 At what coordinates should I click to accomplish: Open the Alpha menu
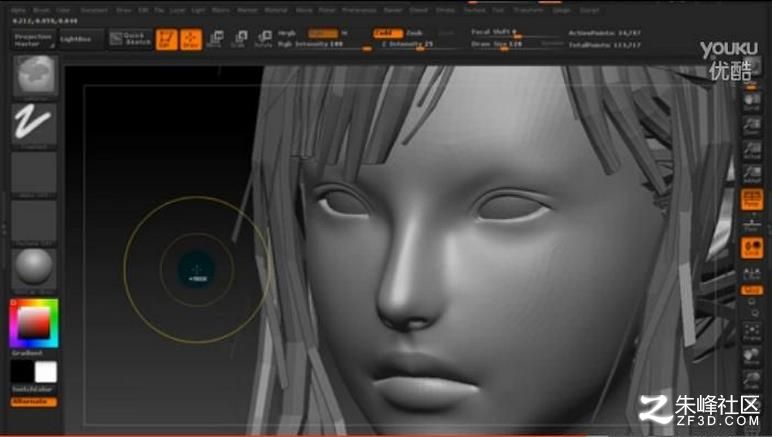click(19, 10)
